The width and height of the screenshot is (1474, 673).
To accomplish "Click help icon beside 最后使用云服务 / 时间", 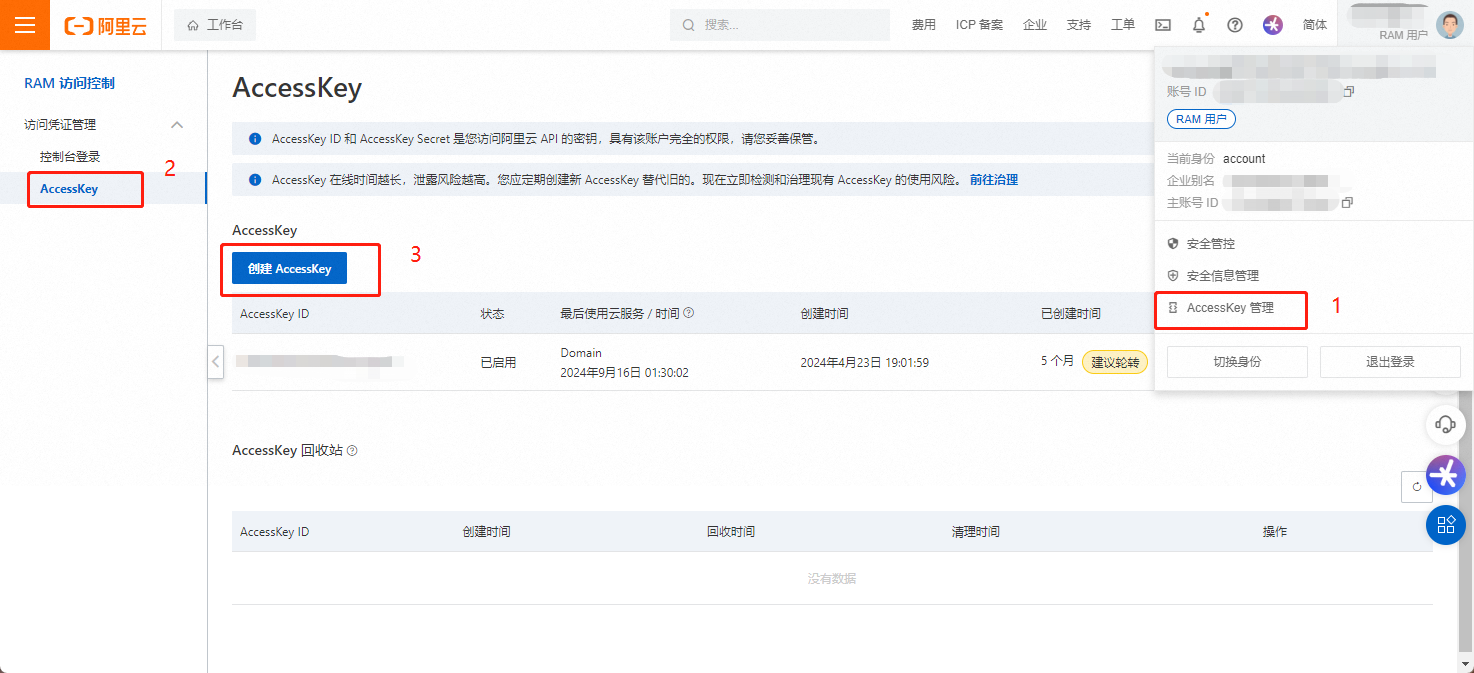I will (688, 313).
